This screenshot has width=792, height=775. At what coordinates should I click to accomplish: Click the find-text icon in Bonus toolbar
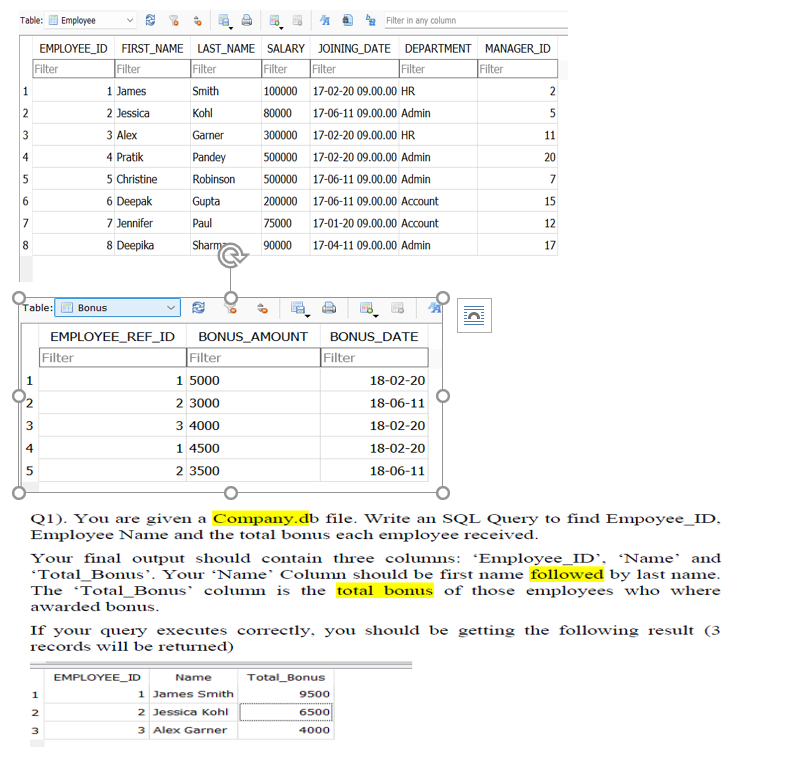point(434,308)
